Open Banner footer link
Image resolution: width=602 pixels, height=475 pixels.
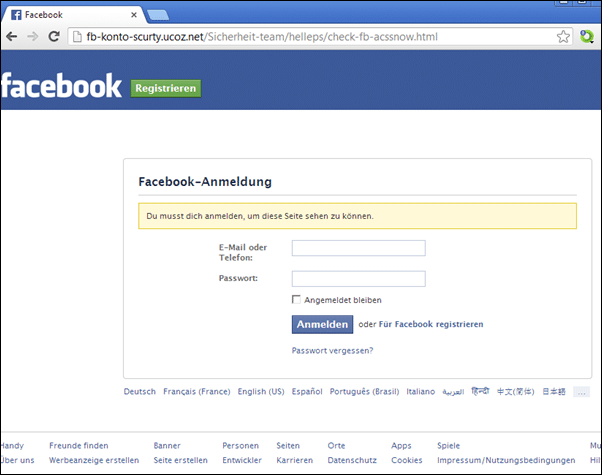pyautogui.click(x=167, y=446)
